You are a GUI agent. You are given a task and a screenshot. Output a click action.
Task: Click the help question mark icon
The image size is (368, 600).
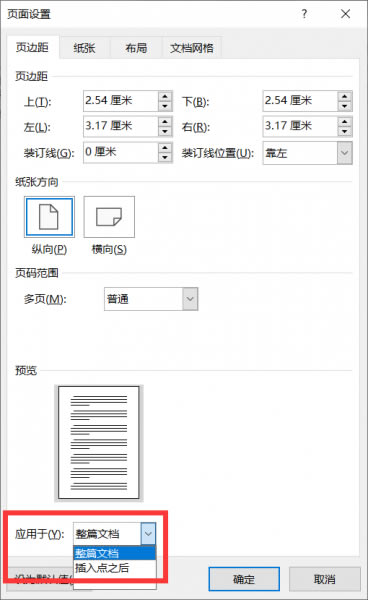[x=304, y=14]
